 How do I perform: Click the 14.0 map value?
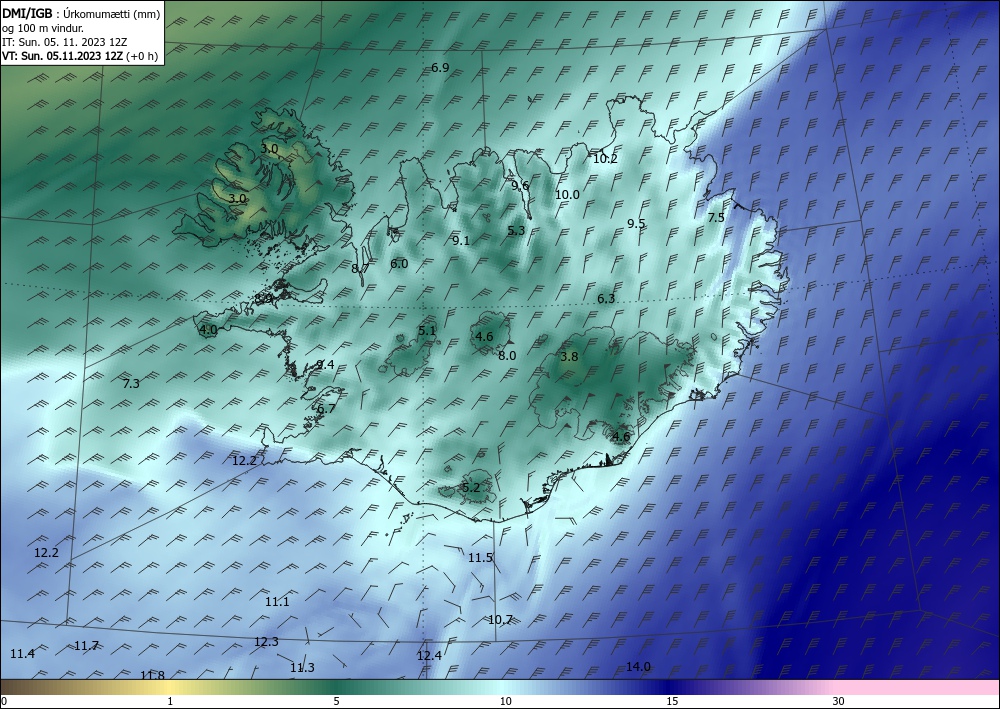tap(638, 666)
